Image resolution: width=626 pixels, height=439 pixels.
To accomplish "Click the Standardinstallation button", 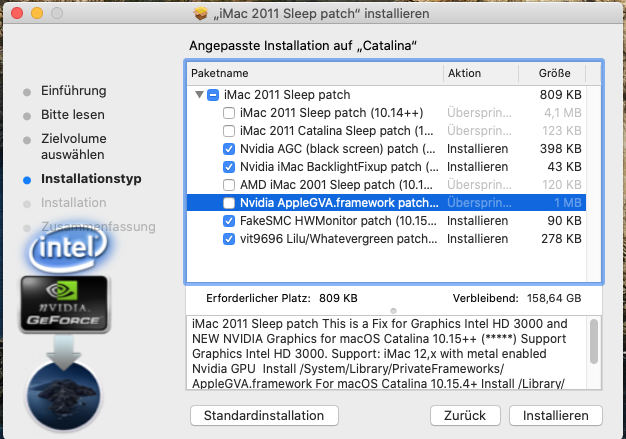I will tap(264, 415).
